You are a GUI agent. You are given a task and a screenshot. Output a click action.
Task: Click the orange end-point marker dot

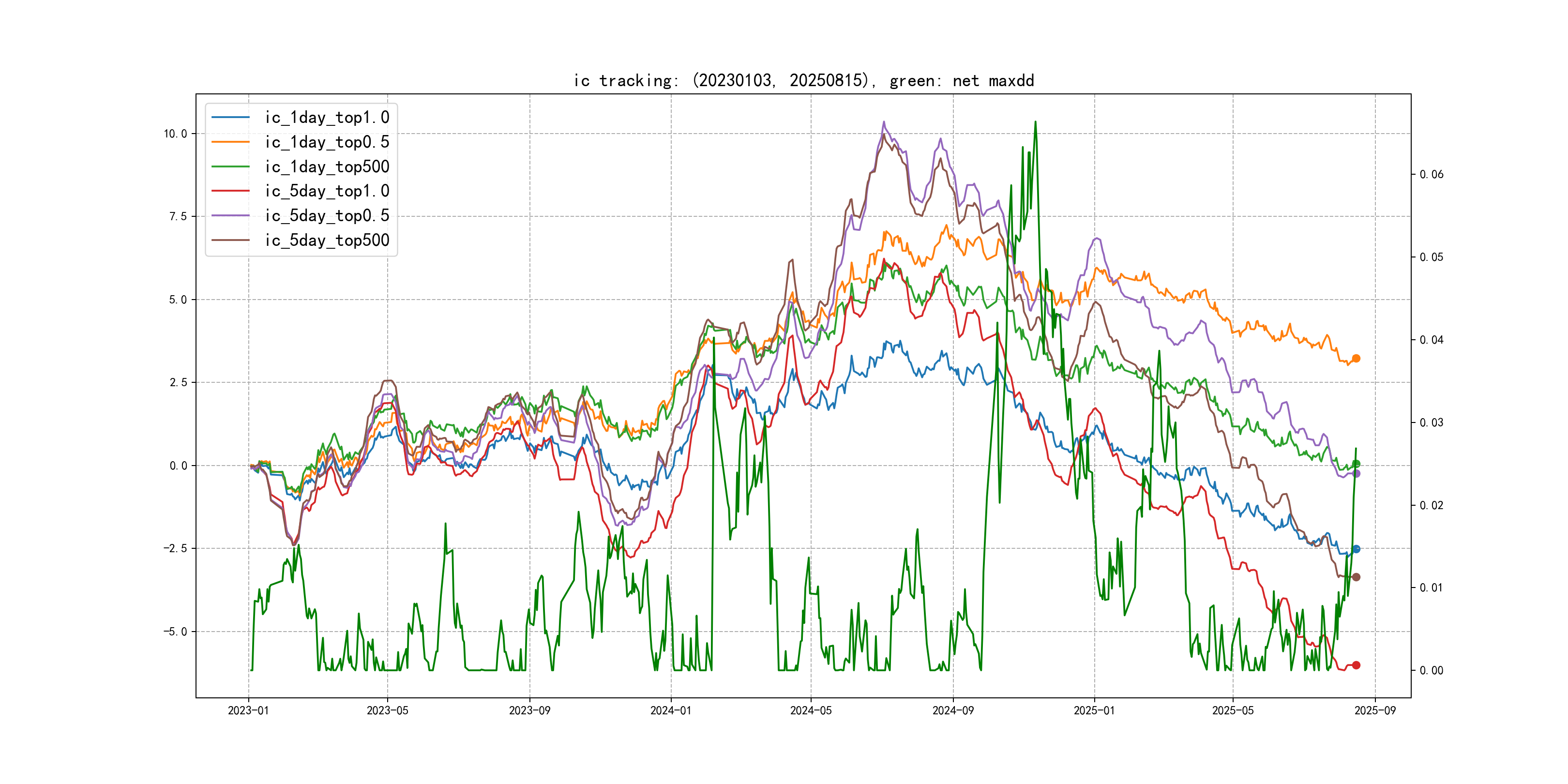click(x=1356, y=359)
